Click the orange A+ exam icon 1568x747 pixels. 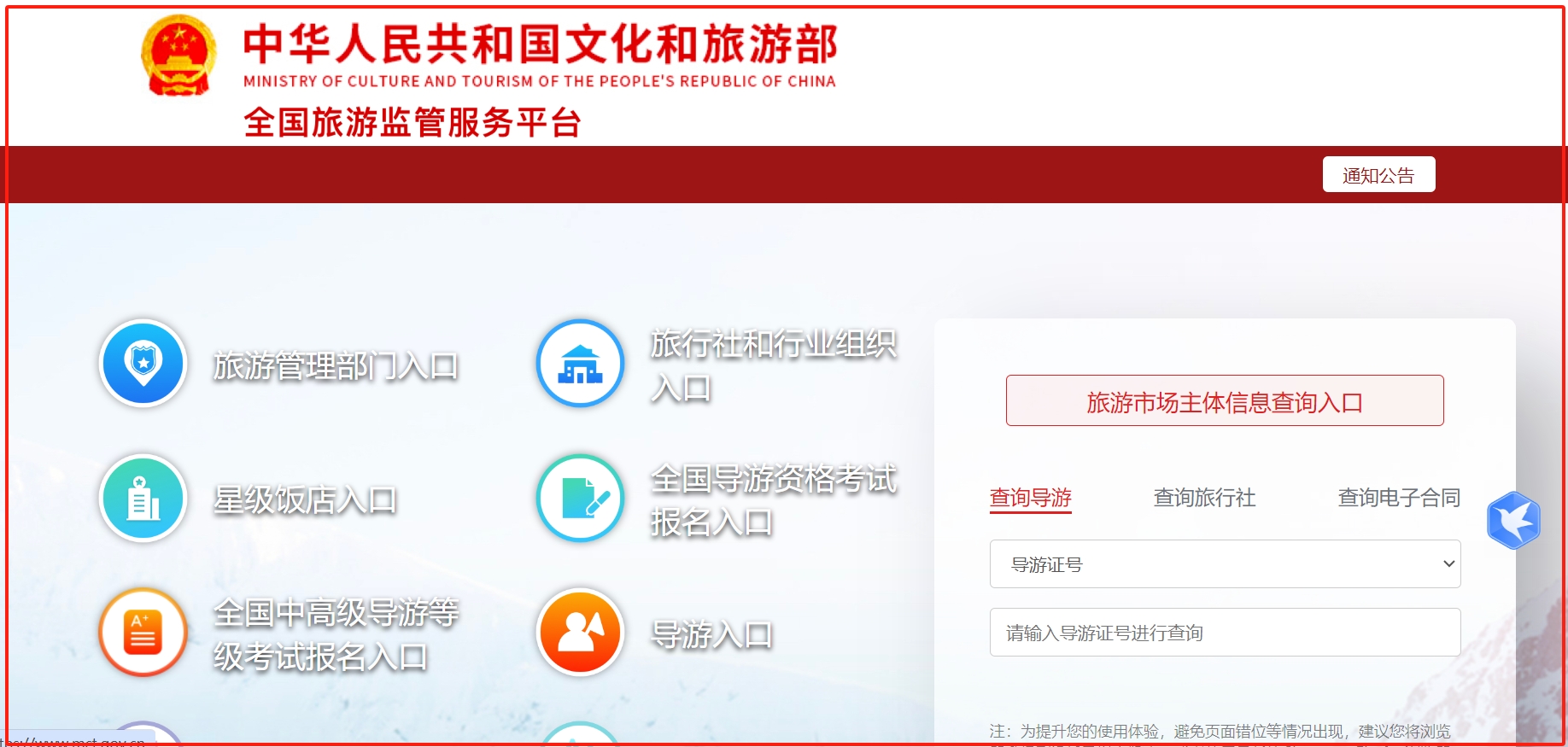point(143,633)
